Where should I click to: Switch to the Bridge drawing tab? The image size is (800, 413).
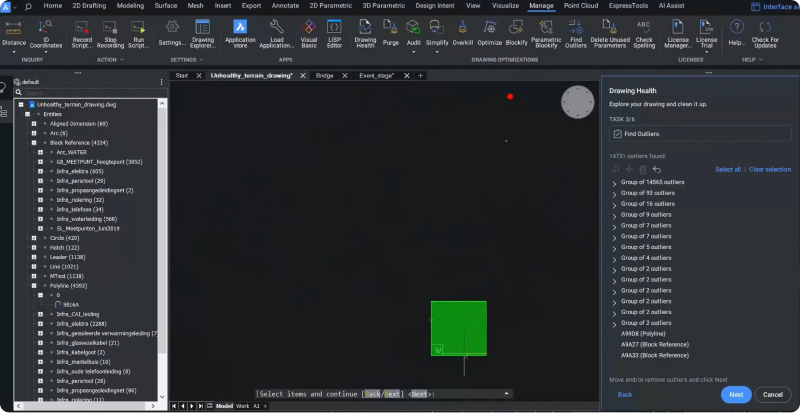324,76
